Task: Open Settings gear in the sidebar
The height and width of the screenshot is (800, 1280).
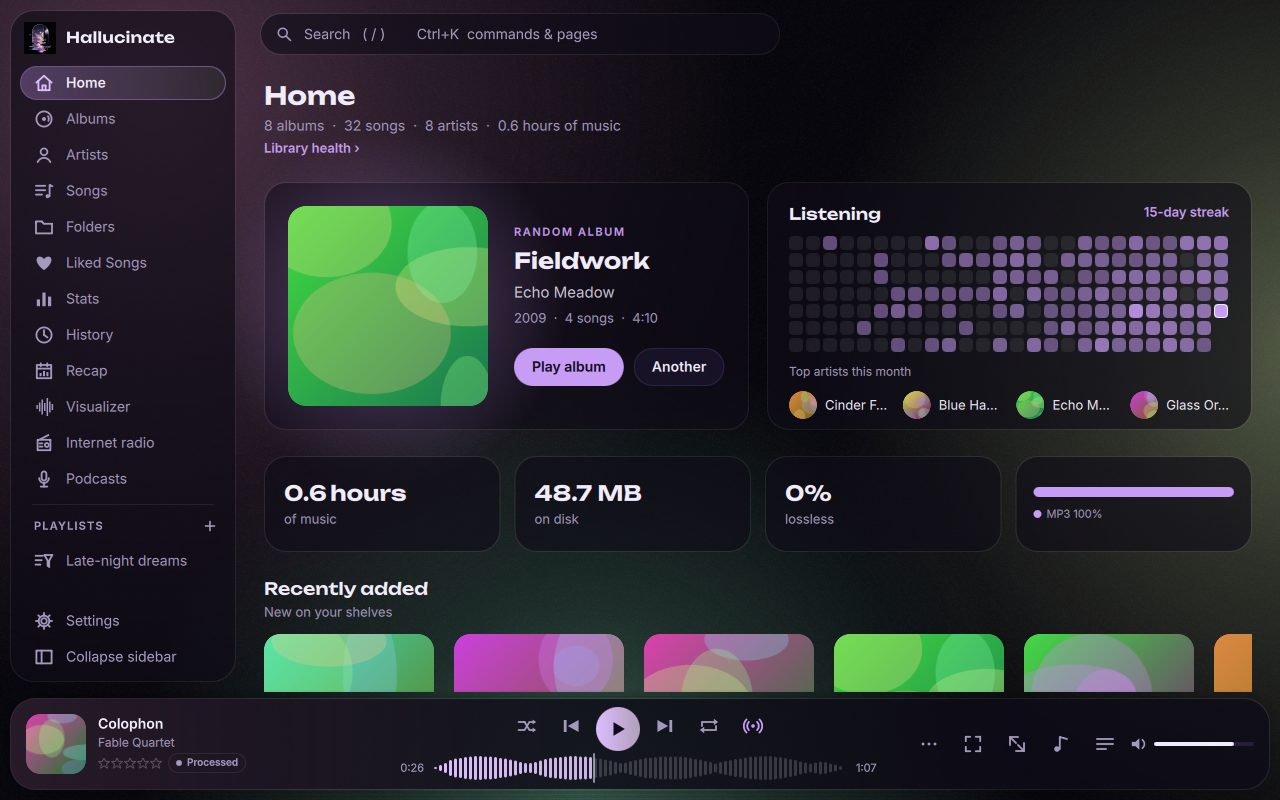Action: tap(123, 621)
